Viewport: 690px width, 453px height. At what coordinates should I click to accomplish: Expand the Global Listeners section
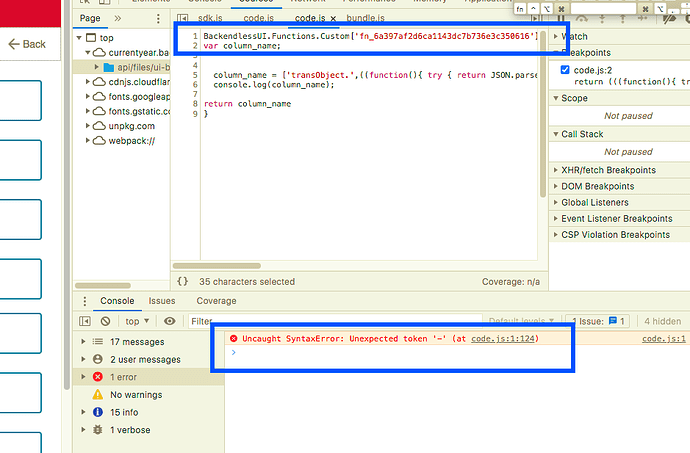(555, 203)
